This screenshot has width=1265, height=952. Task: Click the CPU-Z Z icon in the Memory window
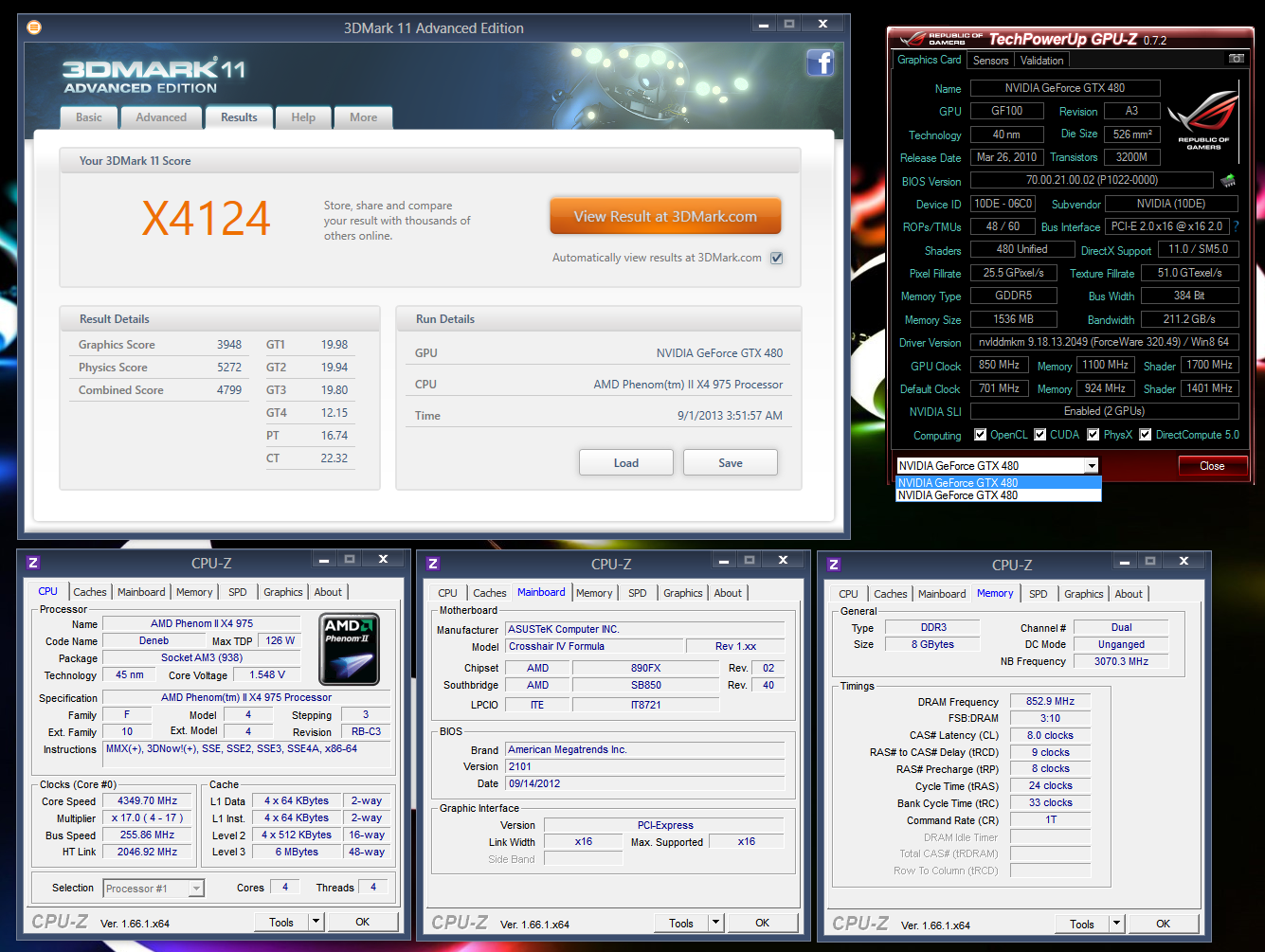pyautogui.click(x=834, y=565)
